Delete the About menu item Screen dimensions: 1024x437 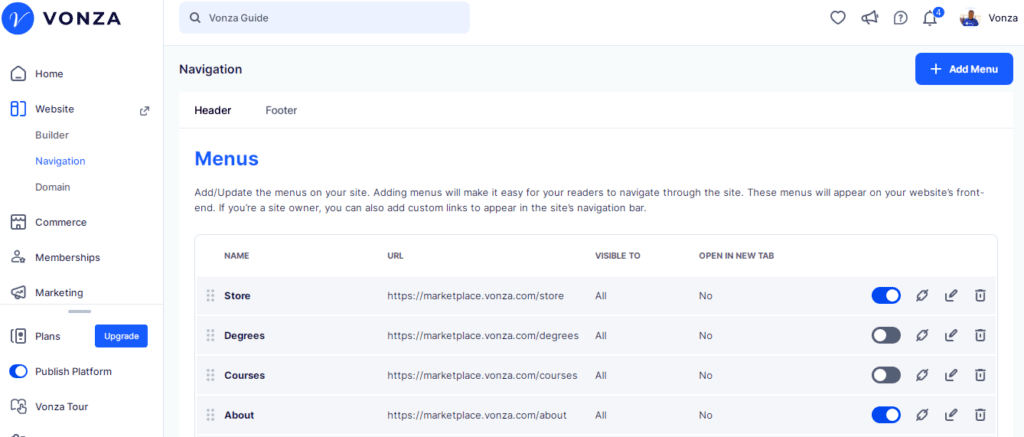pyautogui.click(x=980, y=415)
